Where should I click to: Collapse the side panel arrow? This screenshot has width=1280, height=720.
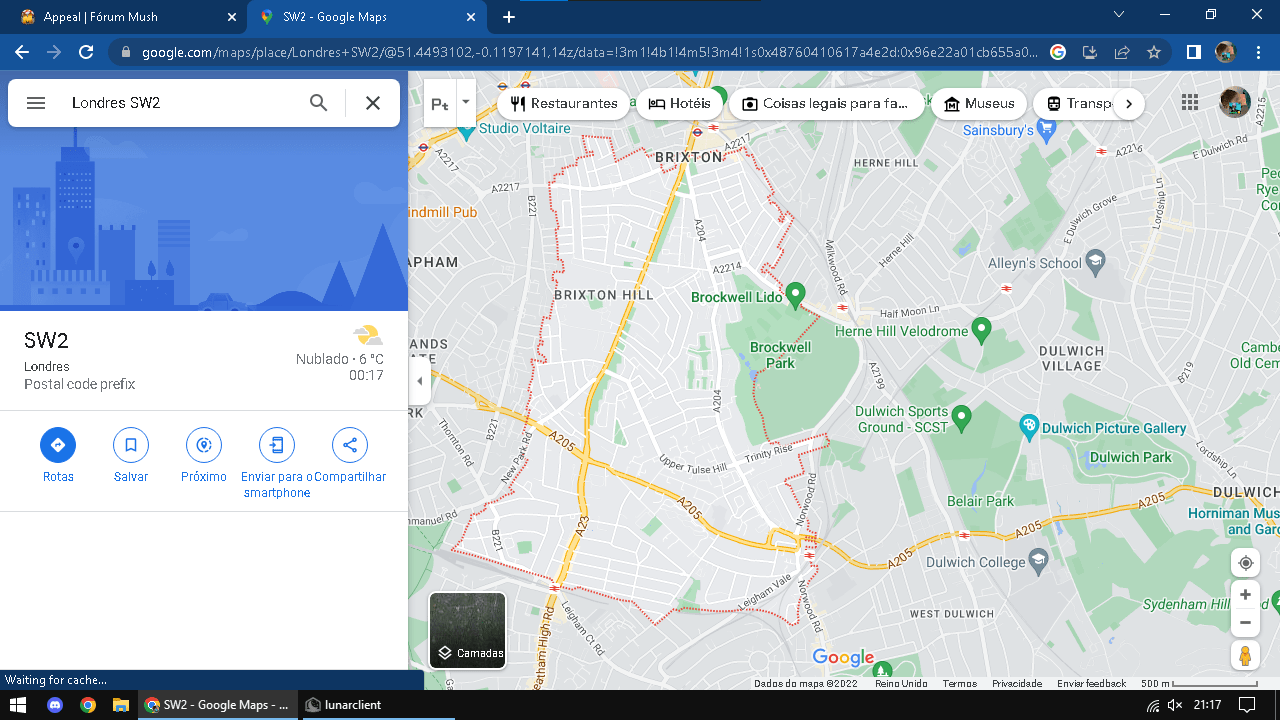(420, 381)
